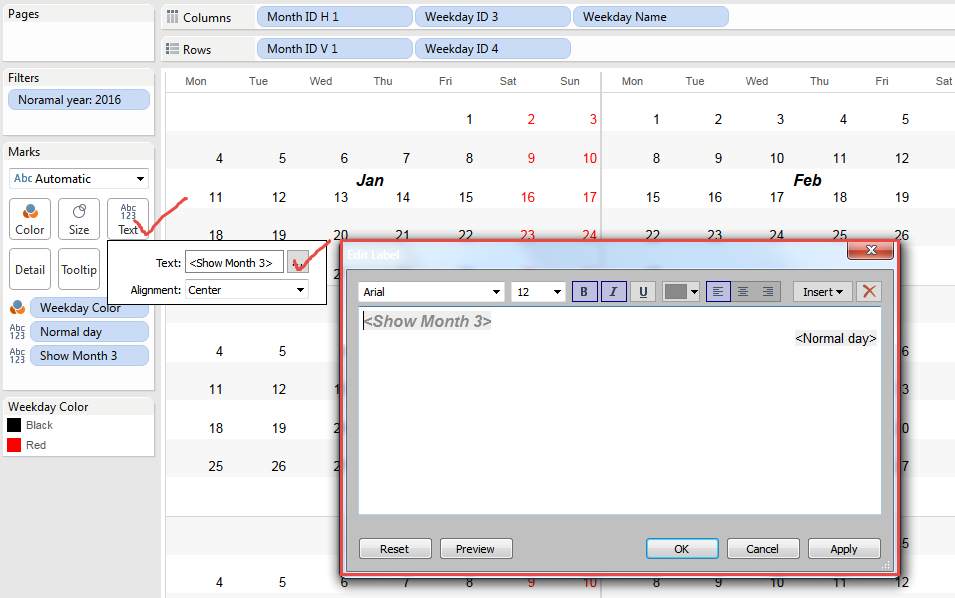The image size is (955, 598).
Task: Click text icon beside Show Month 3 pill
Action: (x=17, y=356)
